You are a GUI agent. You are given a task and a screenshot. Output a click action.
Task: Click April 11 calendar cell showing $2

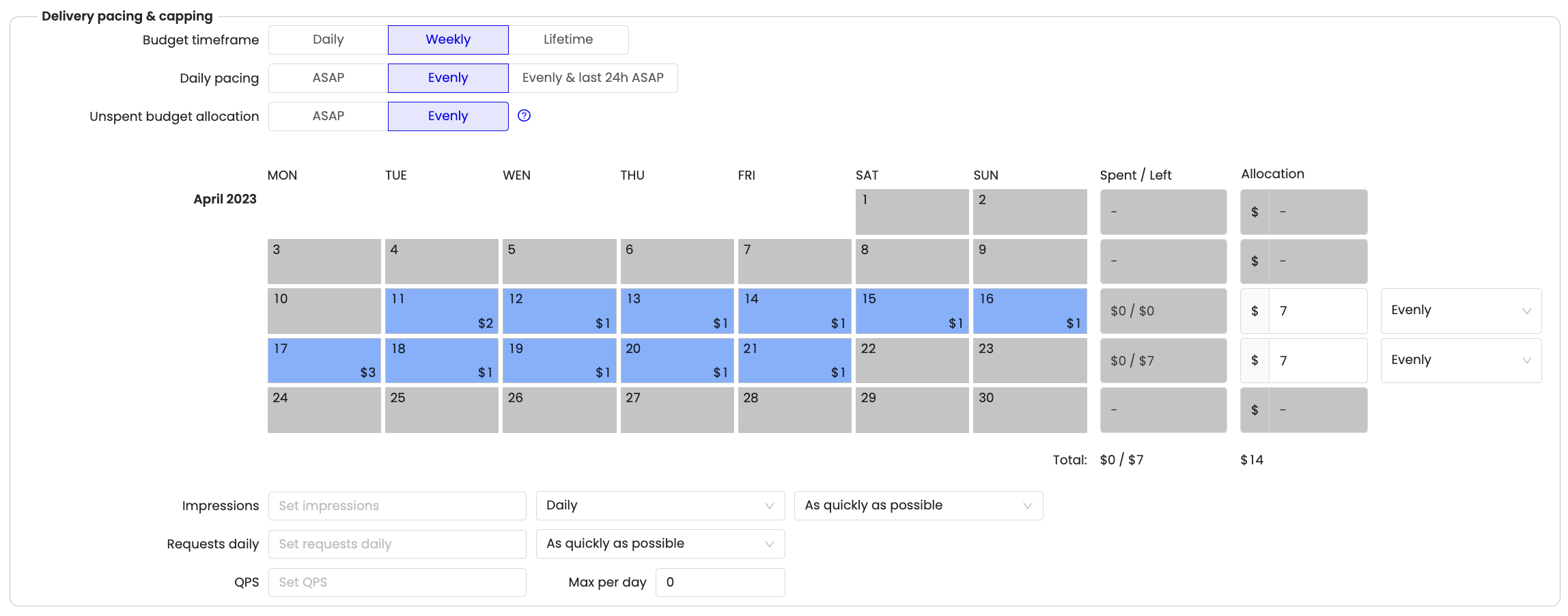click(x=442, y=311)
